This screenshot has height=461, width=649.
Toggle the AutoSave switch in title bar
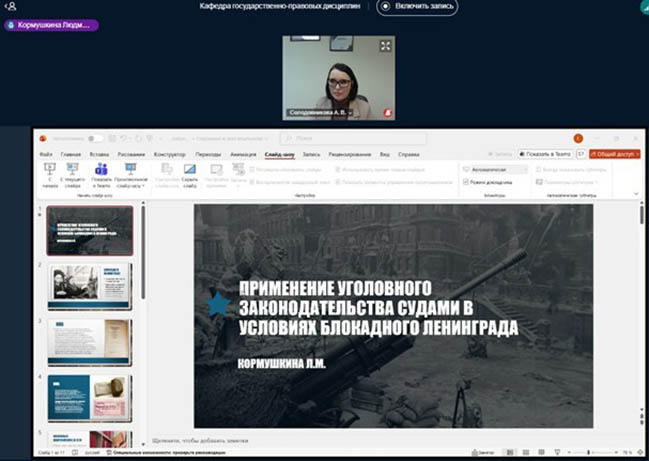[95, 138]
